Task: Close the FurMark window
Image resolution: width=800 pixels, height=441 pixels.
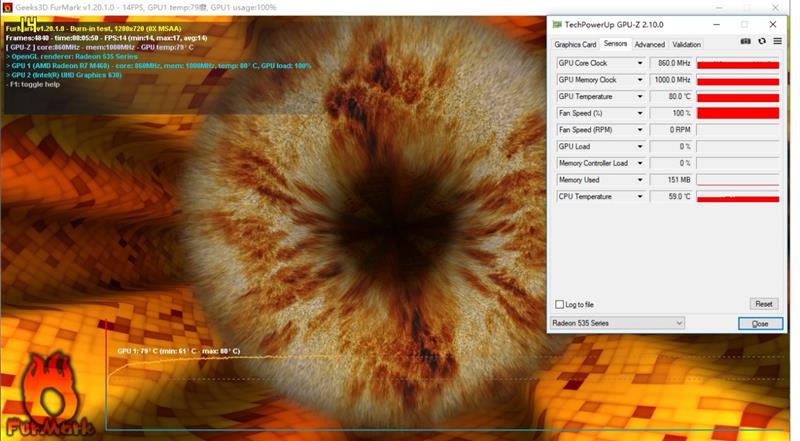Action: click(x=775, y=8)
